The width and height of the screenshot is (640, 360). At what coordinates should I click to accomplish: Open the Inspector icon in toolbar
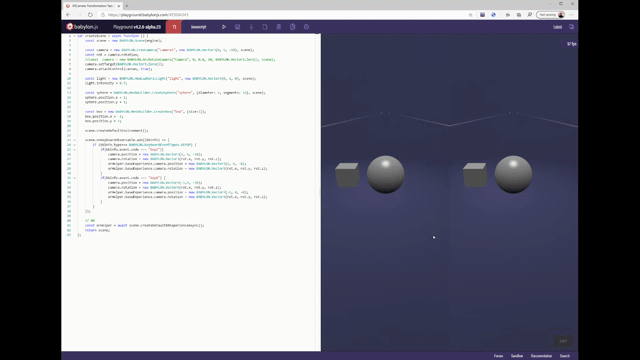click(x=292, y=27)
